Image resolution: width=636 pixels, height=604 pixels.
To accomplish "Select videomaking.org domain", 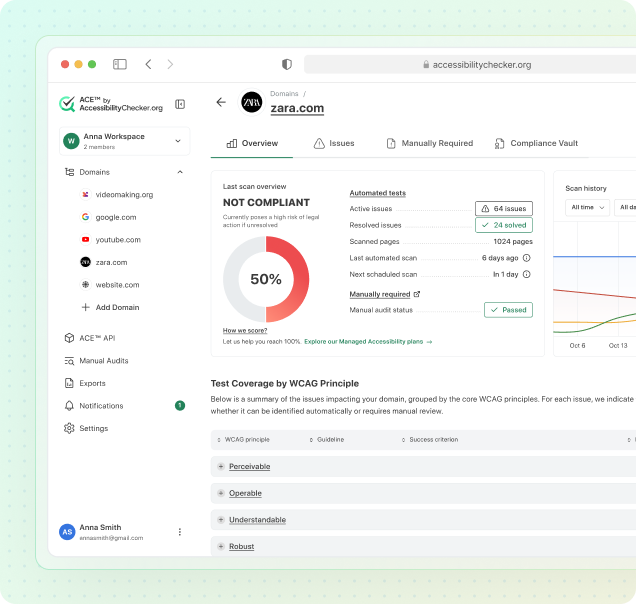I will click(125, 195).
